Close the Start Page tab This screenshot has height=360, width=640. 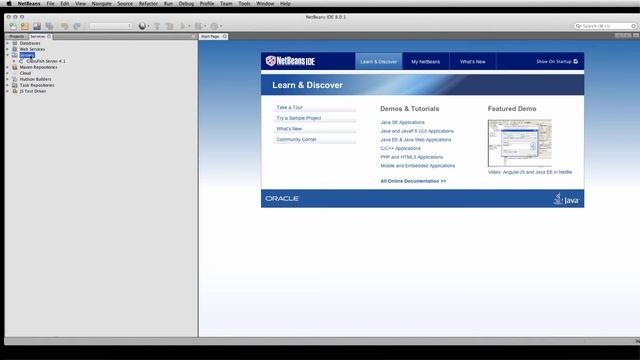[x=224, y=36]
